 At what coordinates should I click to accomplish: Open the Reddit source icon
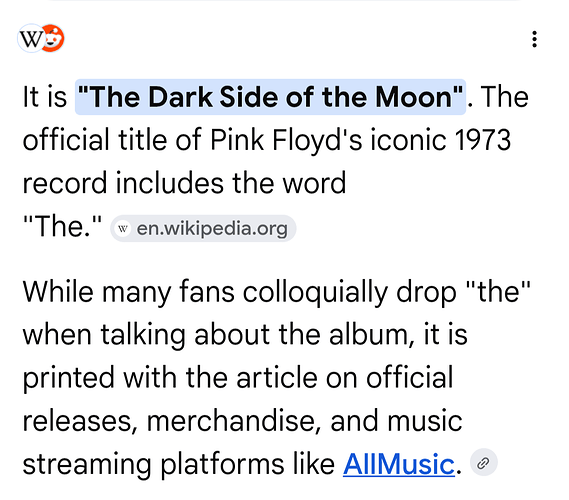53,38
